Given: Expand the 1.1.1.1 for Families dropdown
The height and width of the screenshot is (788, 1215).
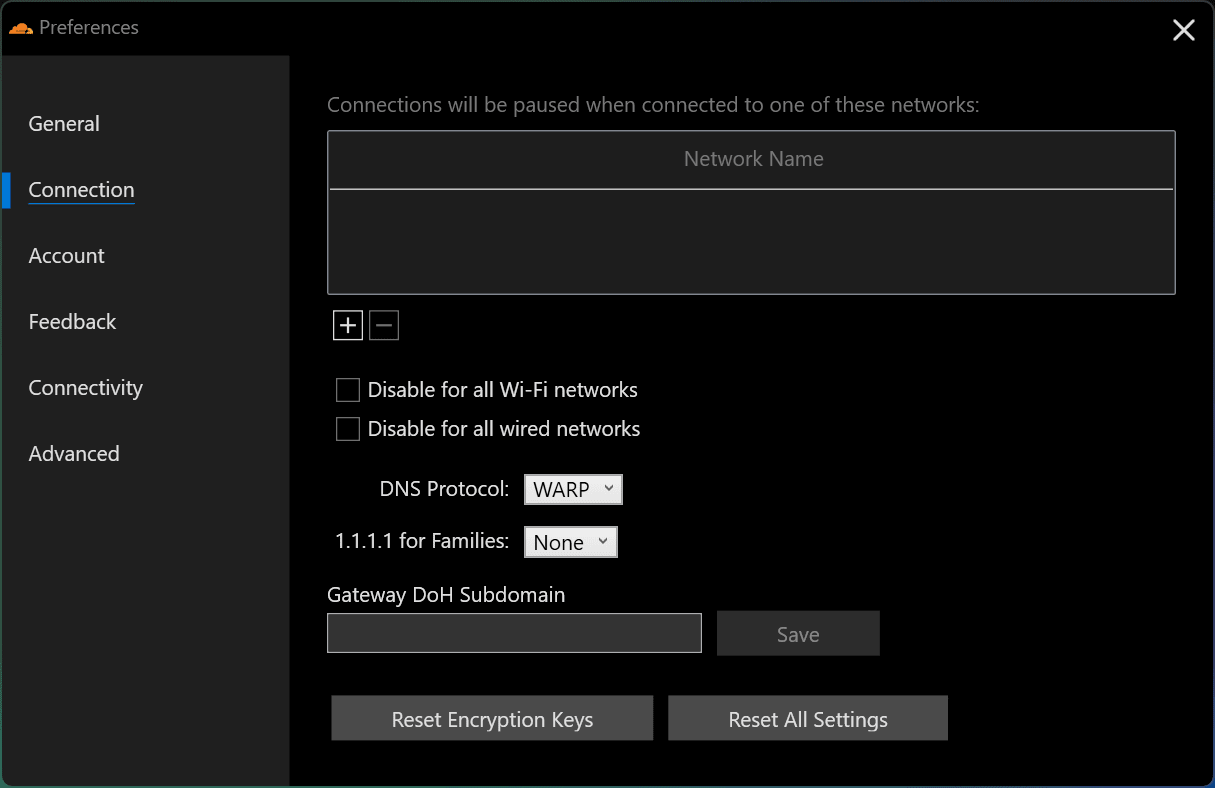Looking at the screenshot, I should (x=570, y=542).
